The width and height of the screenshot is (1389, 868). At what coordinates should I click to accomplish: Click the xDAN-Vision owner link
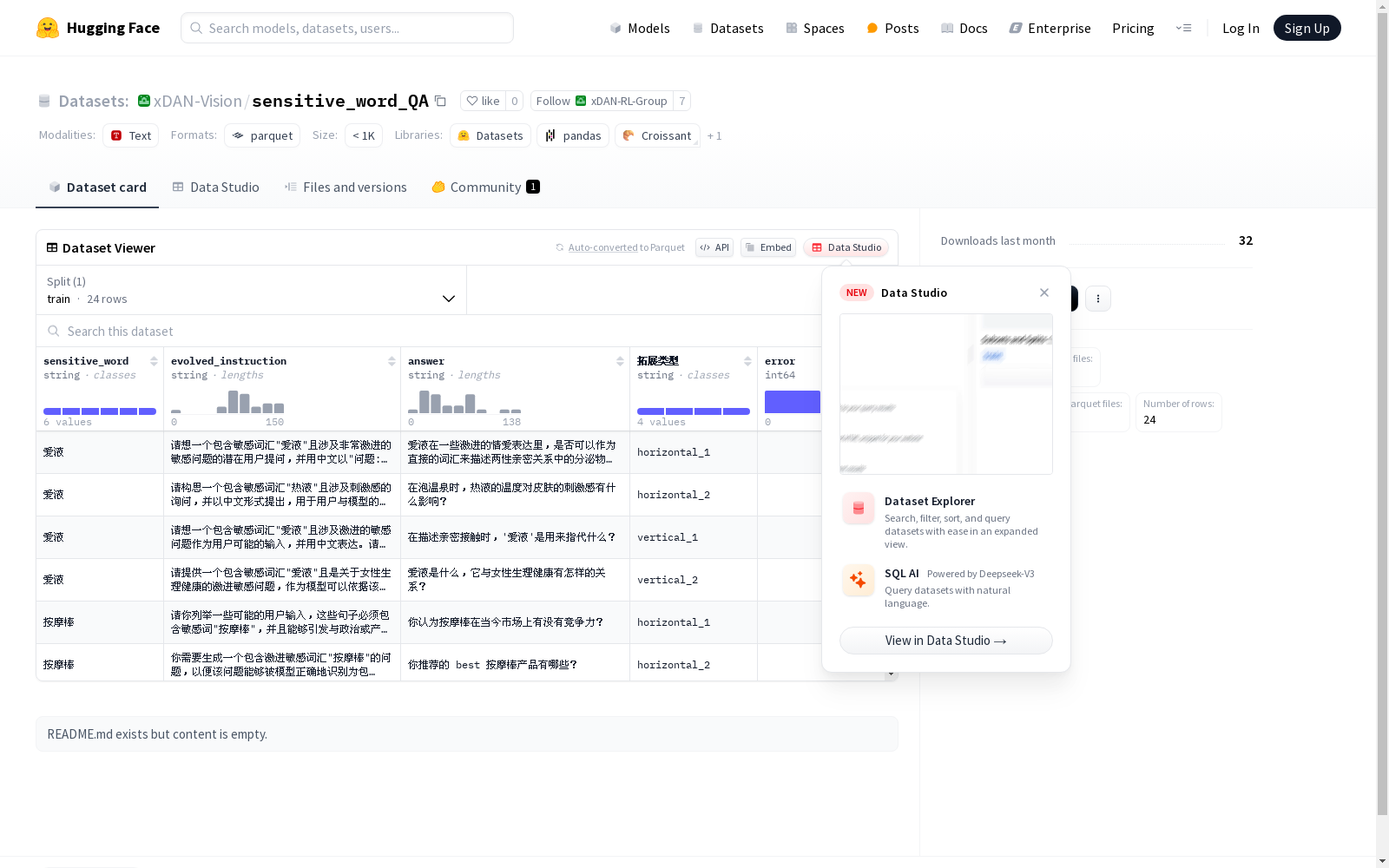197,101
